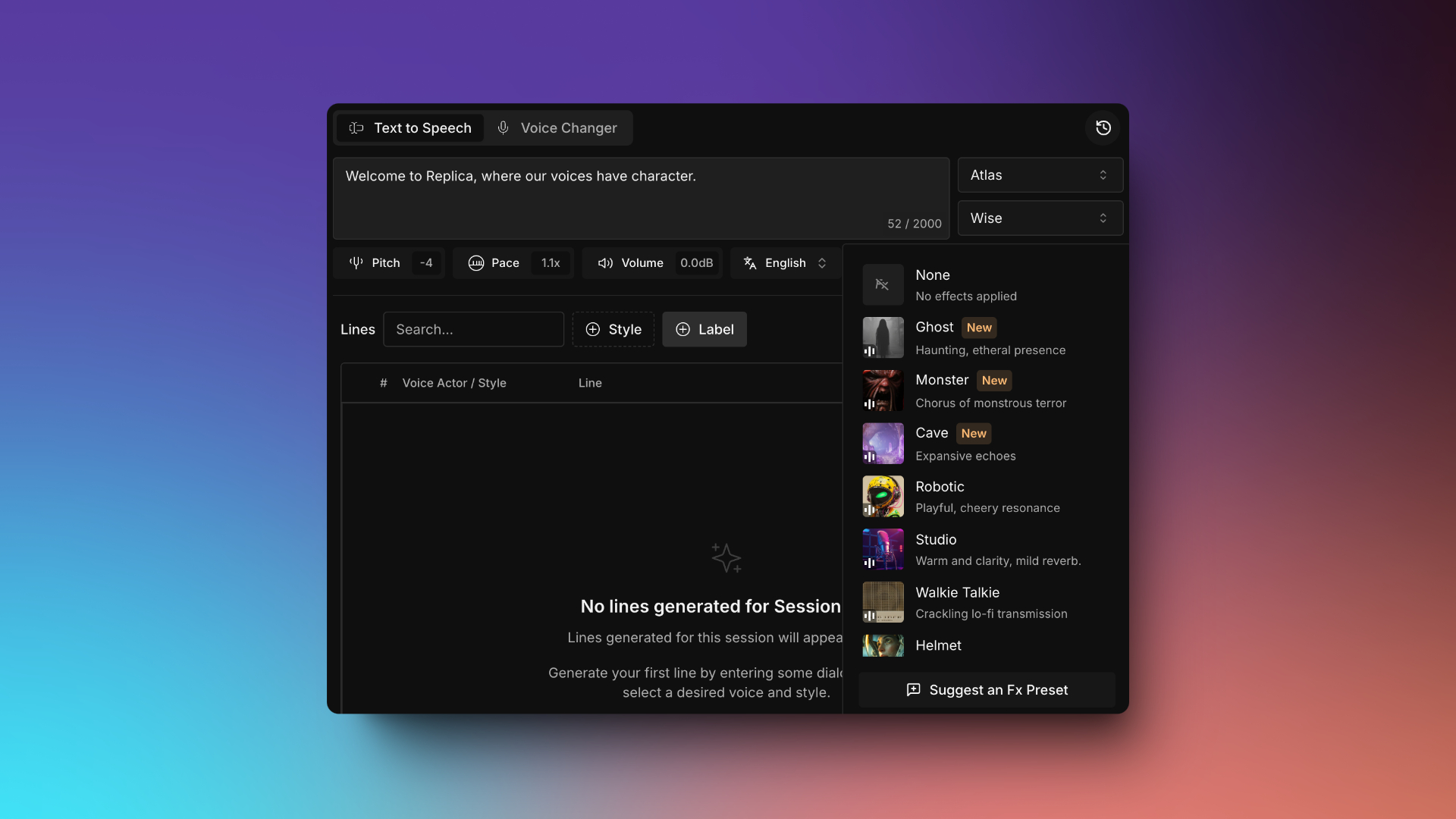This screenshot has height=819, width=1456.
Task: Click the Text to Speech tab icon
Action: [356, 128]
